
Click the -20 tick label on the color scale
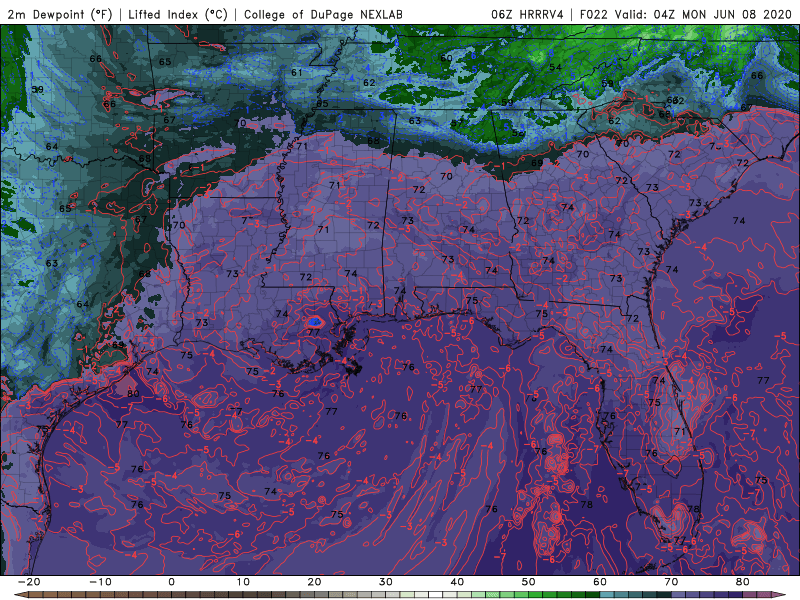point(29,582)
